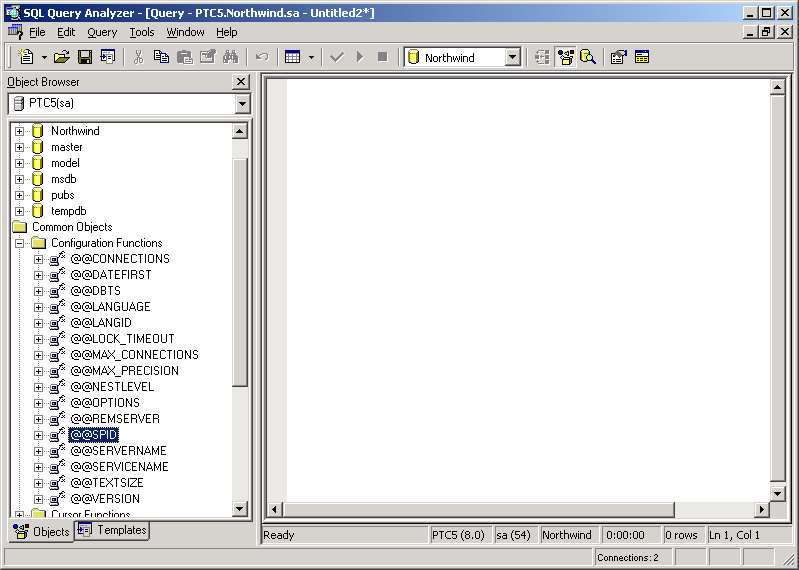Close the Object Browser pane
Screen dimensions: 799x570
tap(241, 82)
